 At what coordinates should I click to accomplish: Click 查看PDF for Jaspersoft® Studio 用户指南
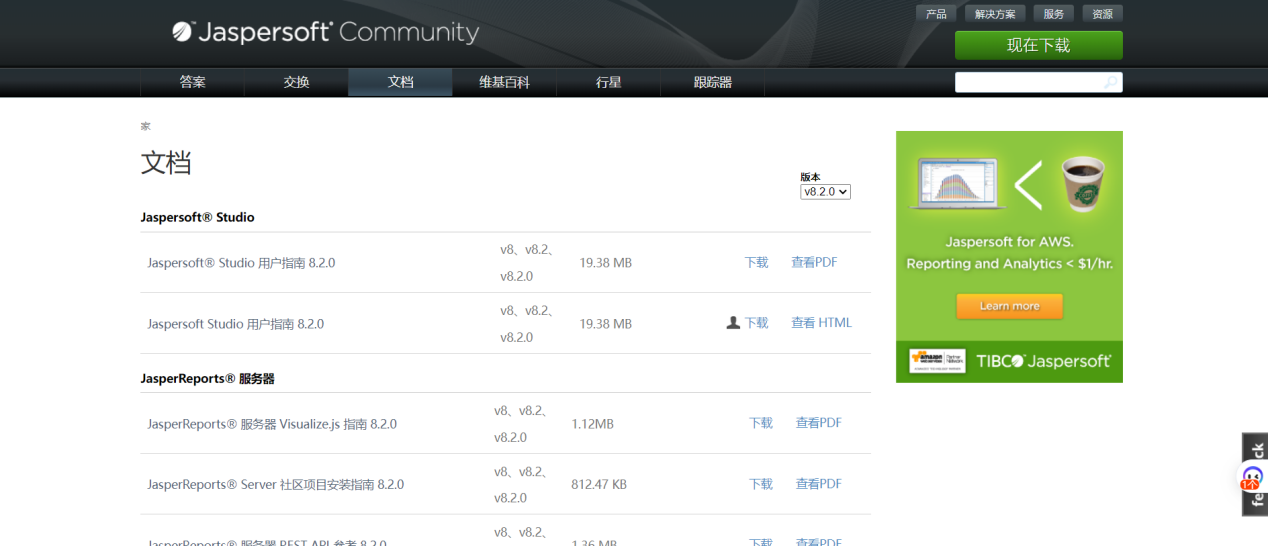tap(814, 262)
